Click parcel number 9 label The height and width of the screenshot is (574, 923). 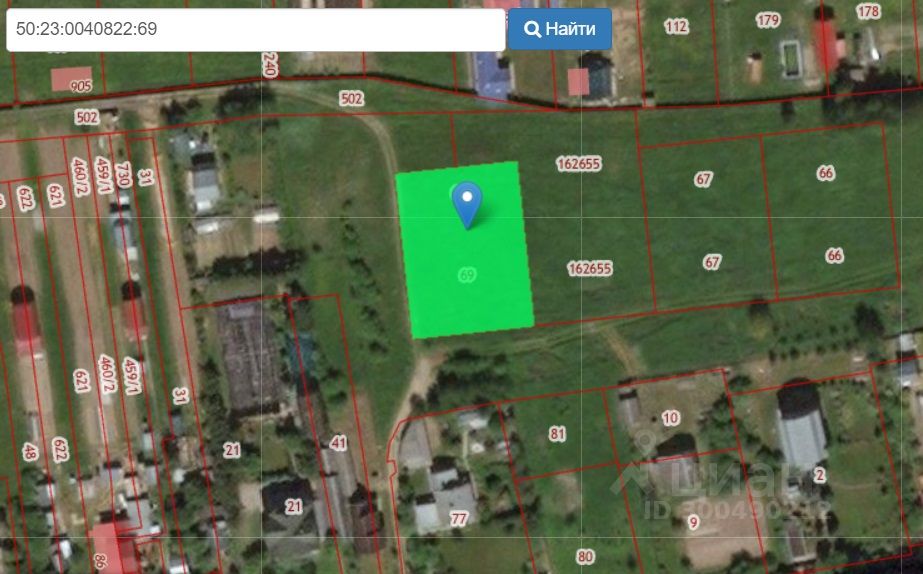[693, 522]
